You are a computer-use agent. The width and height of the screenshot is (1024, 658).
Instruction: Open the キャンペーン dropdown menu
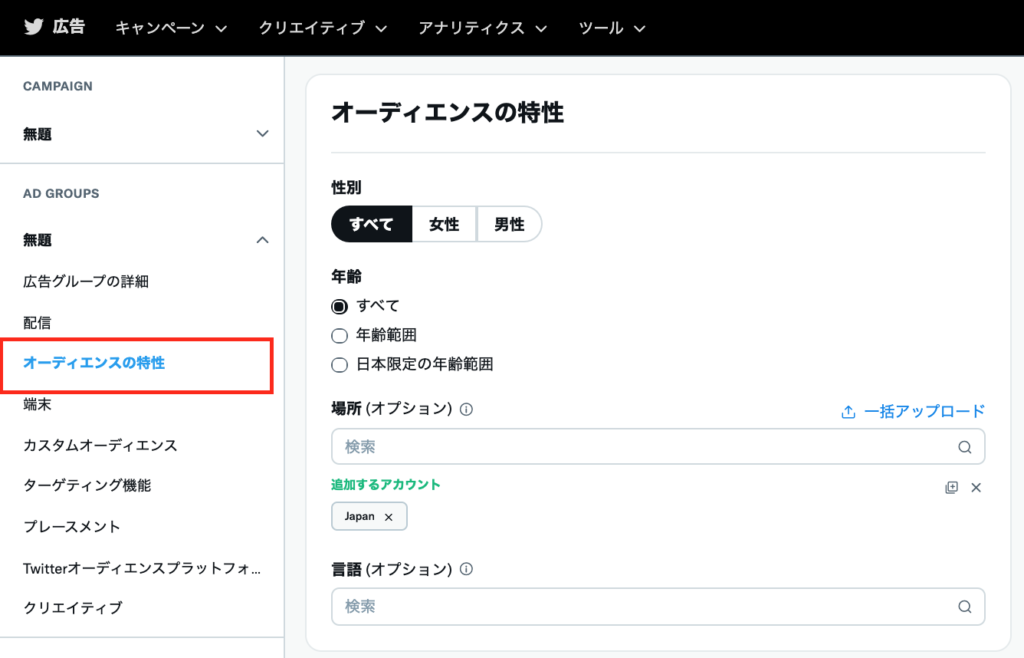(x=171, y=28)
